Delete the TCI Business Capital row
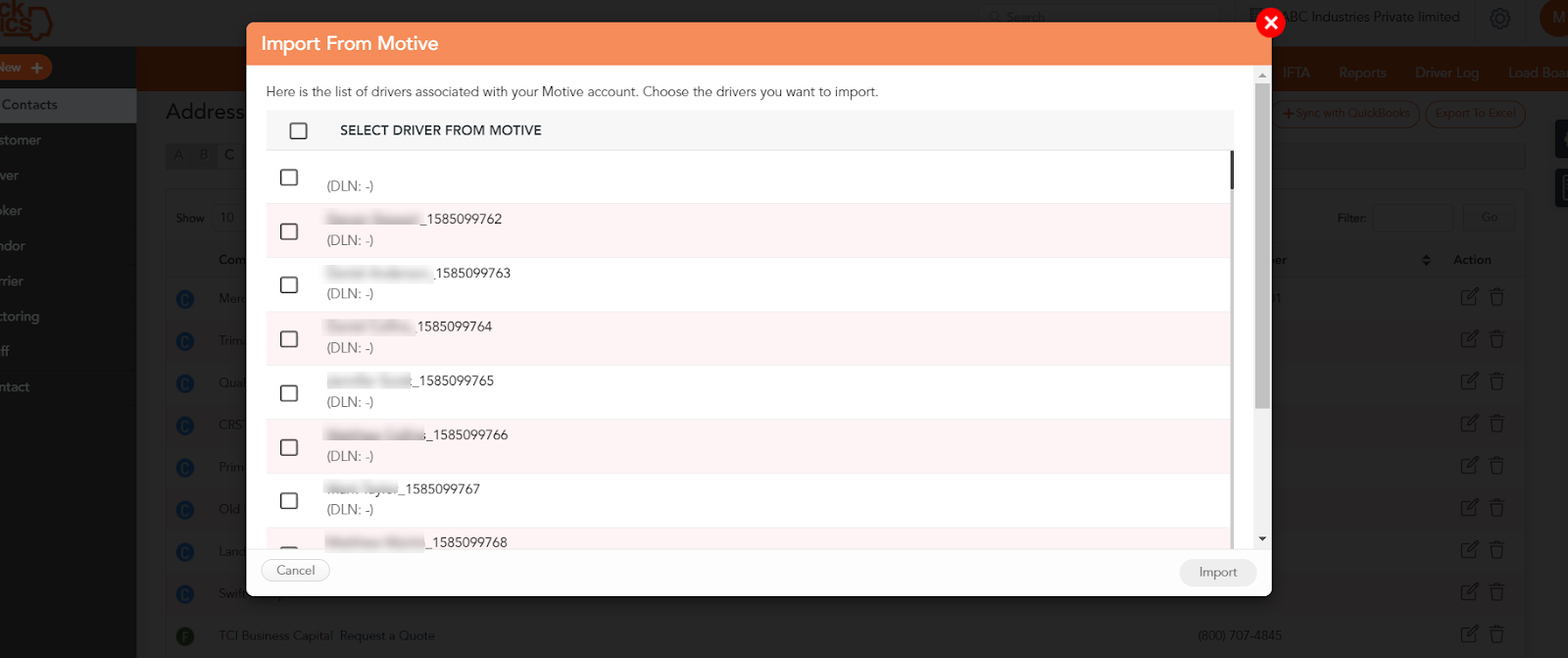 [1496, 634]
